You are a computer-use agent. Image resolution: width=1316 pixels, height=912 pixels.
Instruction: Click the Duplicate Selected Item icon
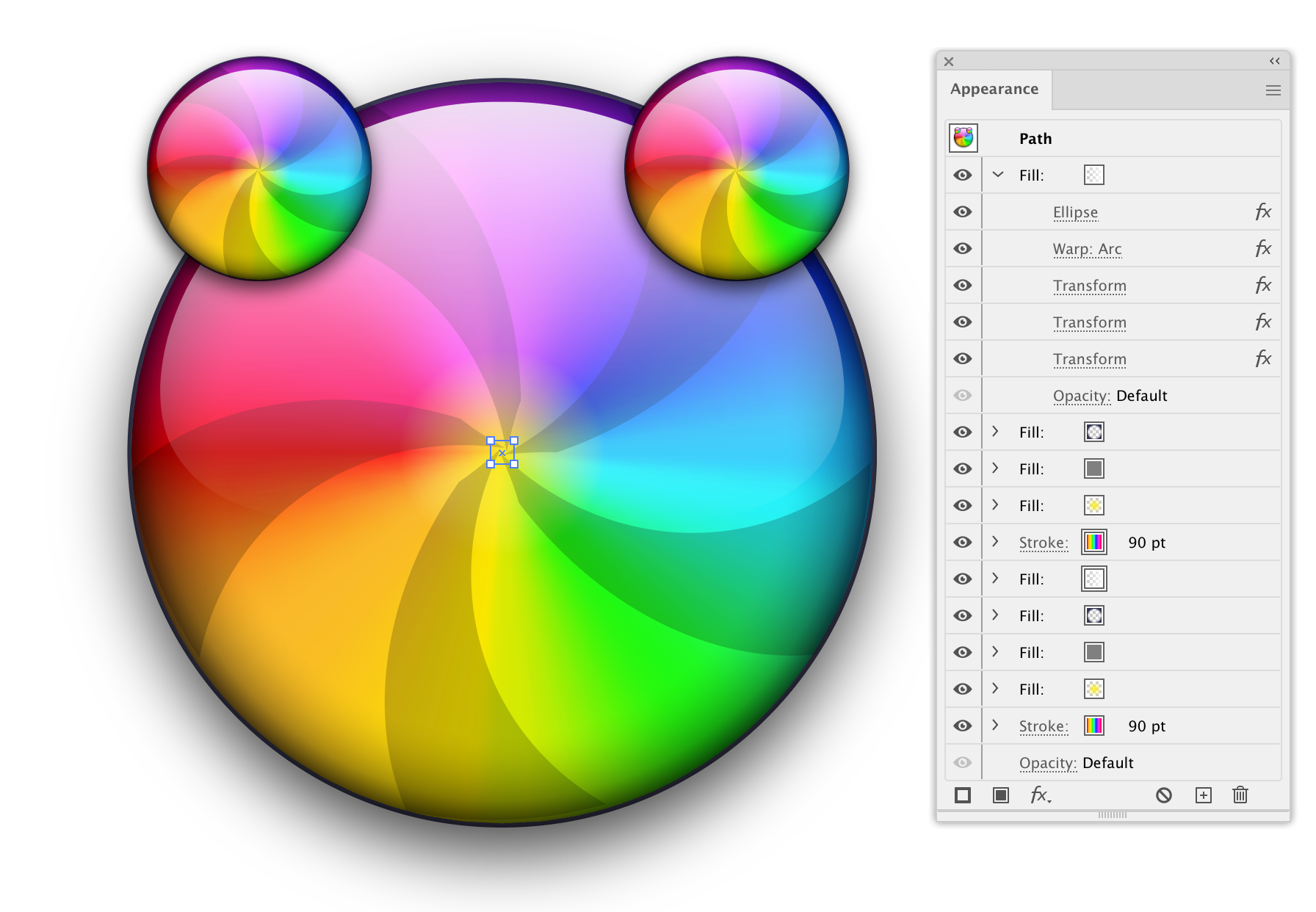point(1204,795)
